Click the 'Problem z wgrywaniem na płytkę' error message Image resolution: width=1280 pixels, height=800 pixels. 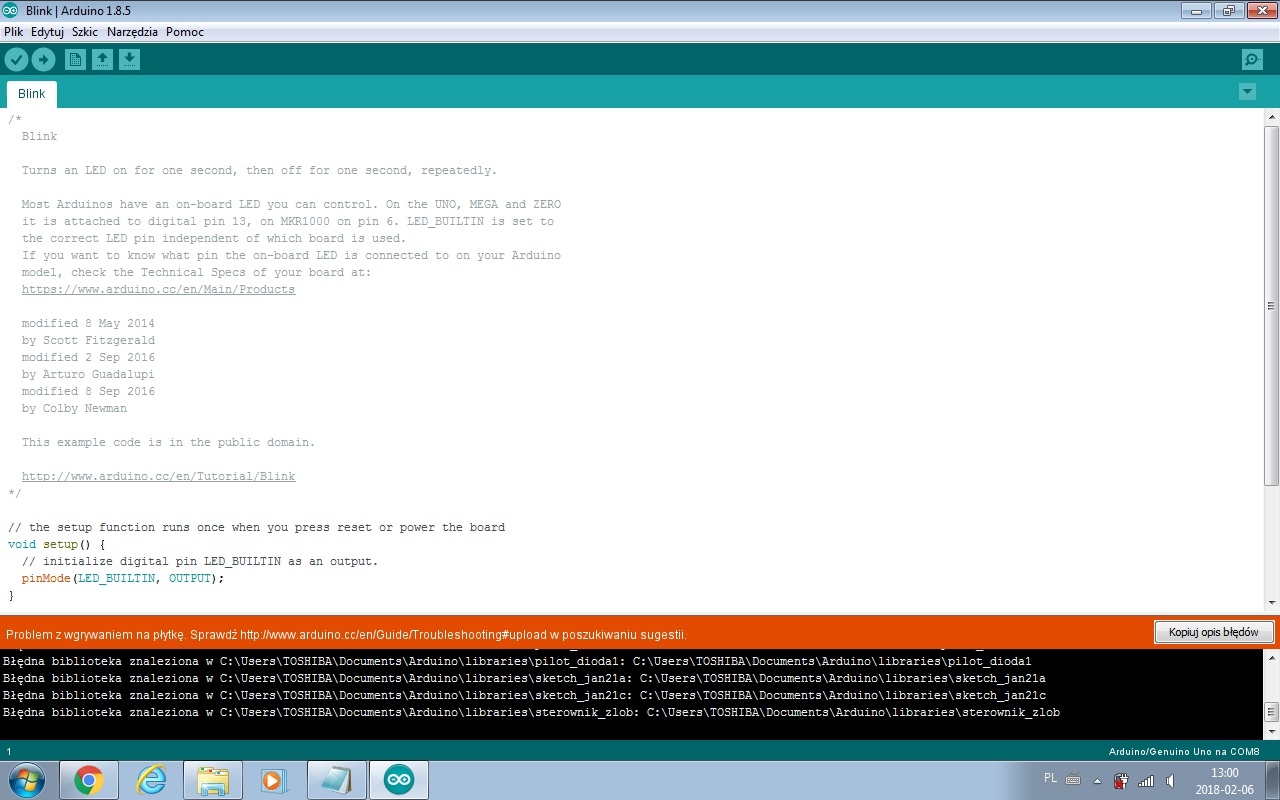pyautogui.click(x=346, y=634)
